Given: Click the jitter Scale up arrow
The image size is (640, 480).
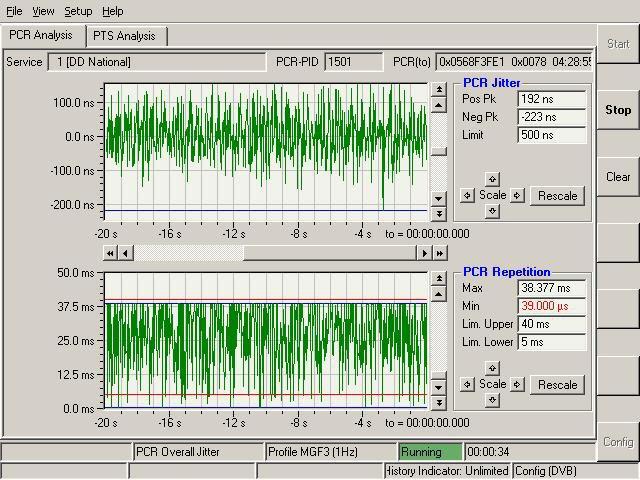Looking at the screenshot, I should coord(492,179).
